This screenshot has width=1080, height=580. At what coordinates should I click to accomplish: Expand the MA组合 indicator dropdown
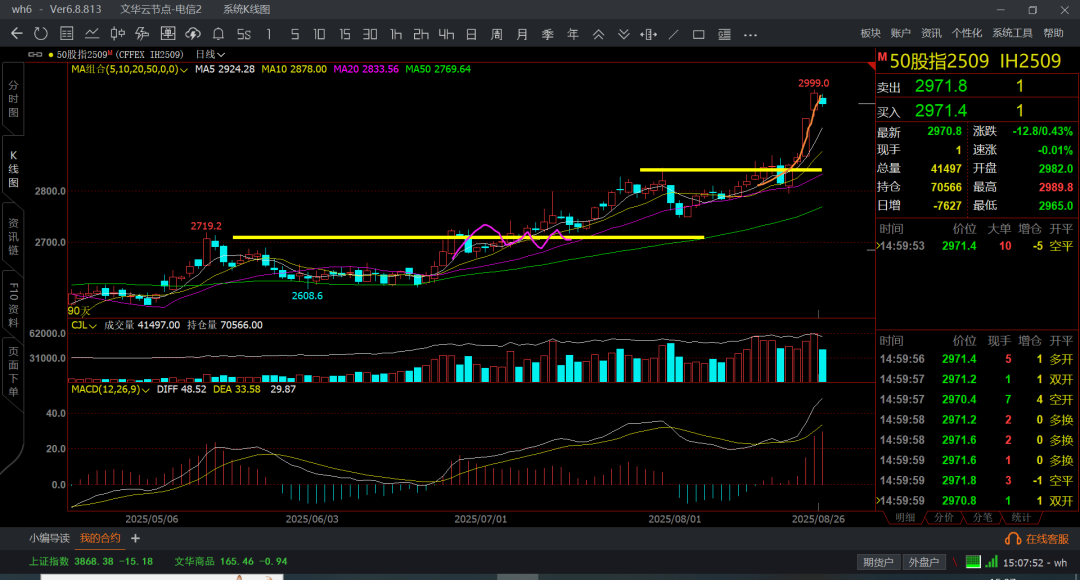129,69
